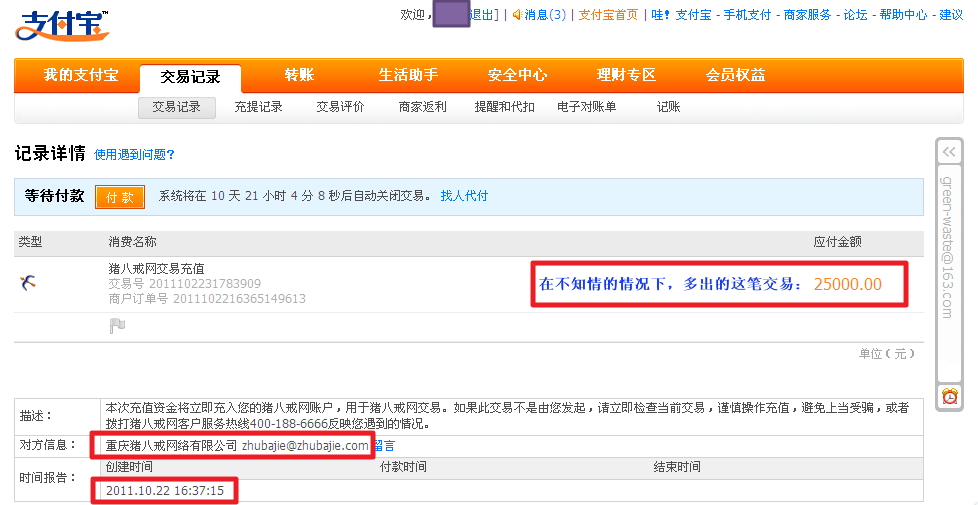The height and width of the screenshot is (505, 978).
Task: Click the 类型 column header
Action: [30, 242]
